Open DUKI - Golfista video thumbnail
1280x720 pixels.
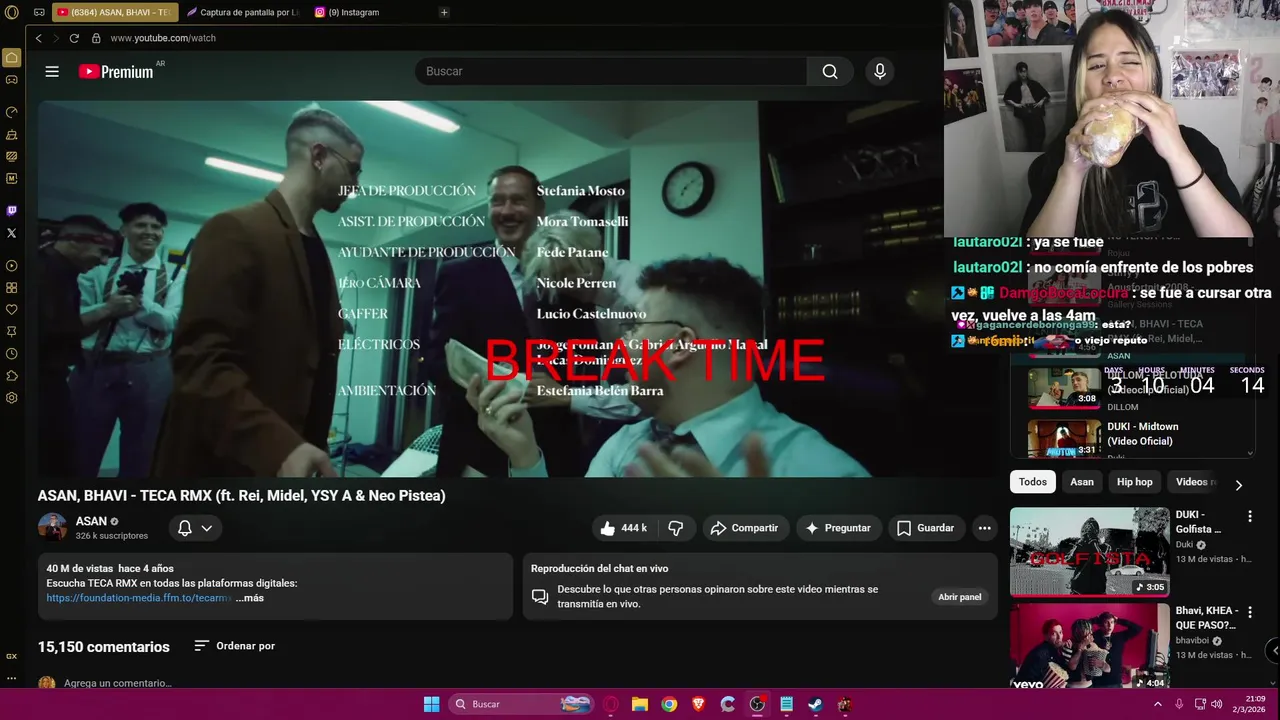coord(1089,552)
